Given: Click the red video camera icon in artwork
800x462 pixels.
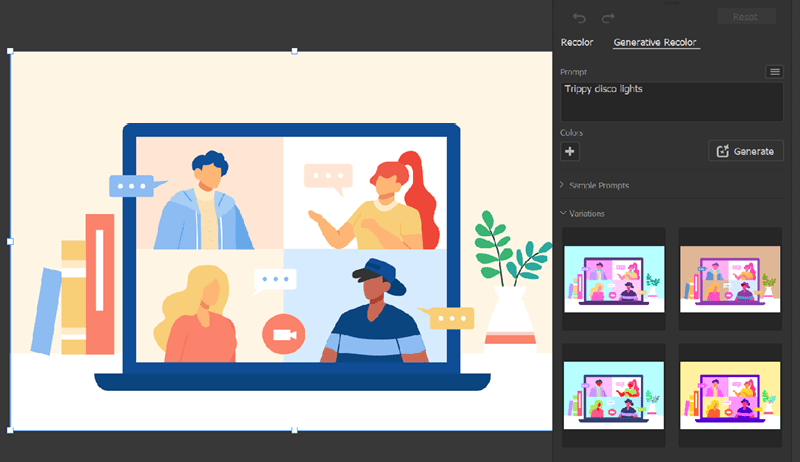Looking at the screenshot, I should point(284,334).
